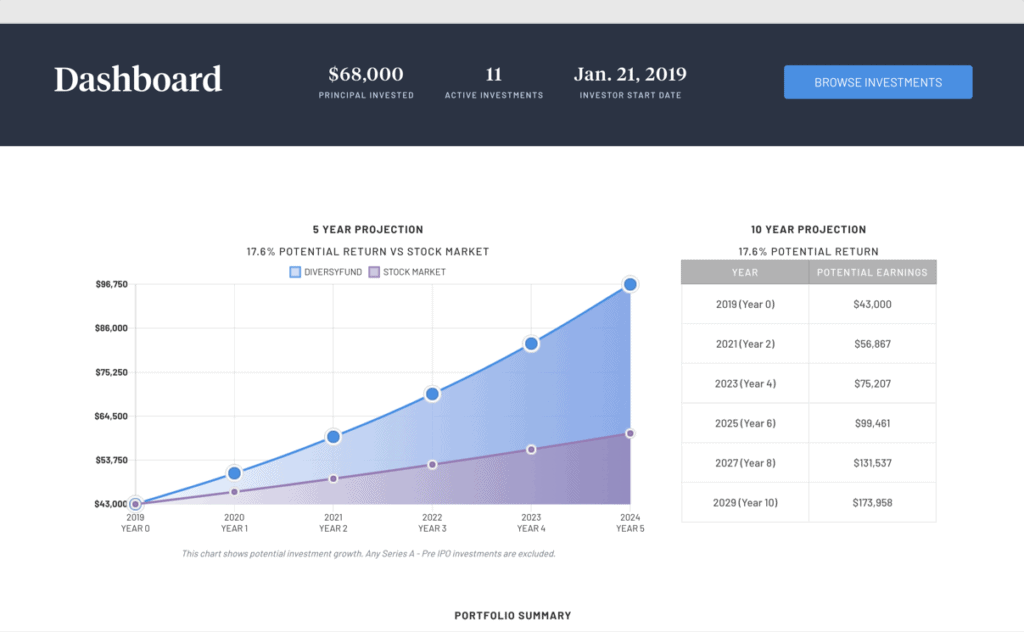Select the 2025 (Year 6) table row
The image size is (1024, 632).
tap(808, 423)
